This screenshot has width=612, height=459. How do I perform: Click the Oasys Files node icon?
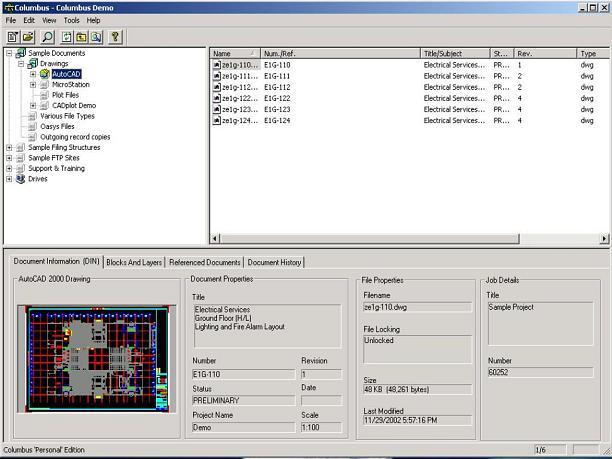click(32, 126)
